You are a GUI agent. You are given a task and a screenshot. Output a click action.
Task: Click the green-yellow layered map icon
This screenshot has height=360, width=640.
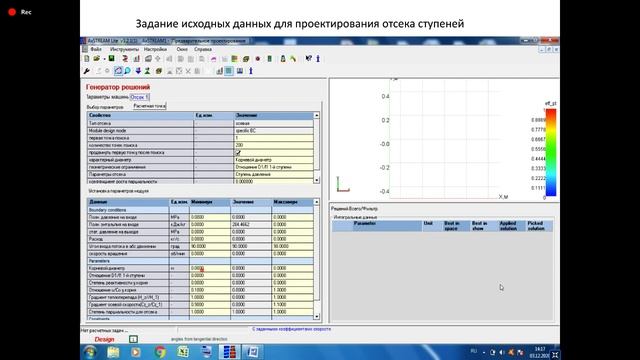[235, 59]
